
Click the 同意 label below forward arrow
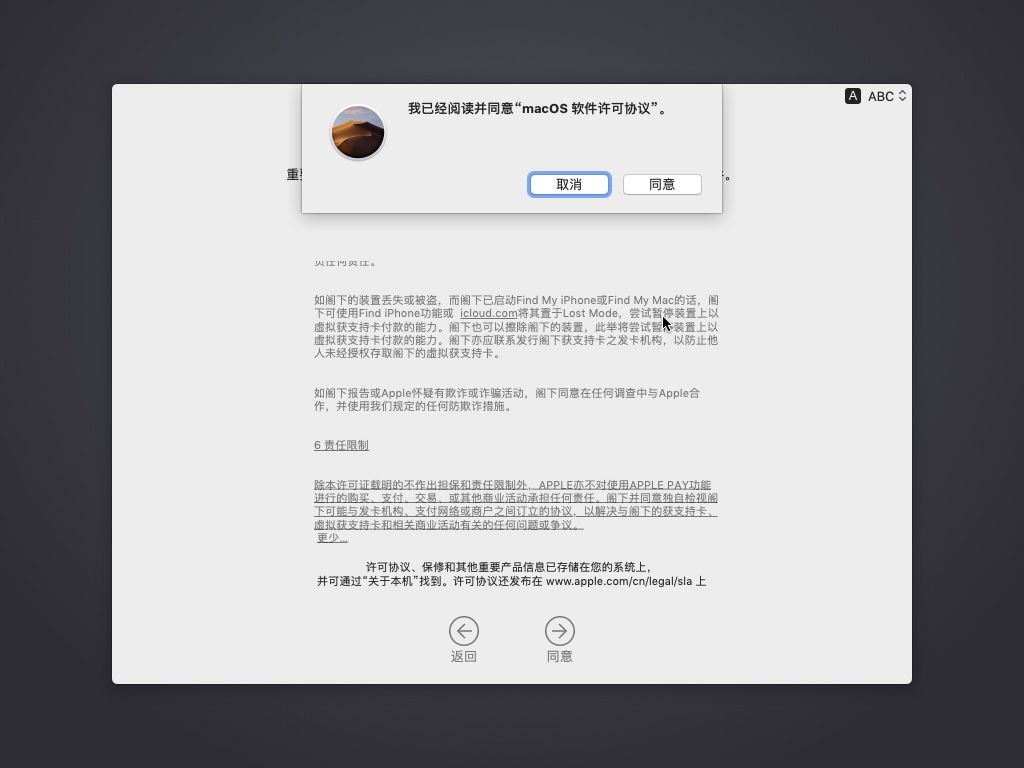pos(560,657)
